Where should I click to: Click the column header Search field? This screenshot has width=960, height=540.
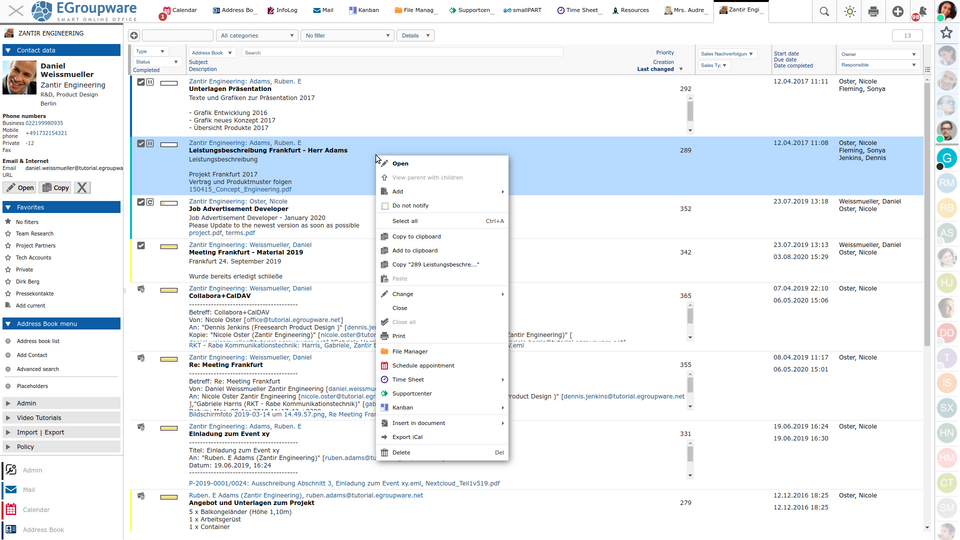(402, 53)
